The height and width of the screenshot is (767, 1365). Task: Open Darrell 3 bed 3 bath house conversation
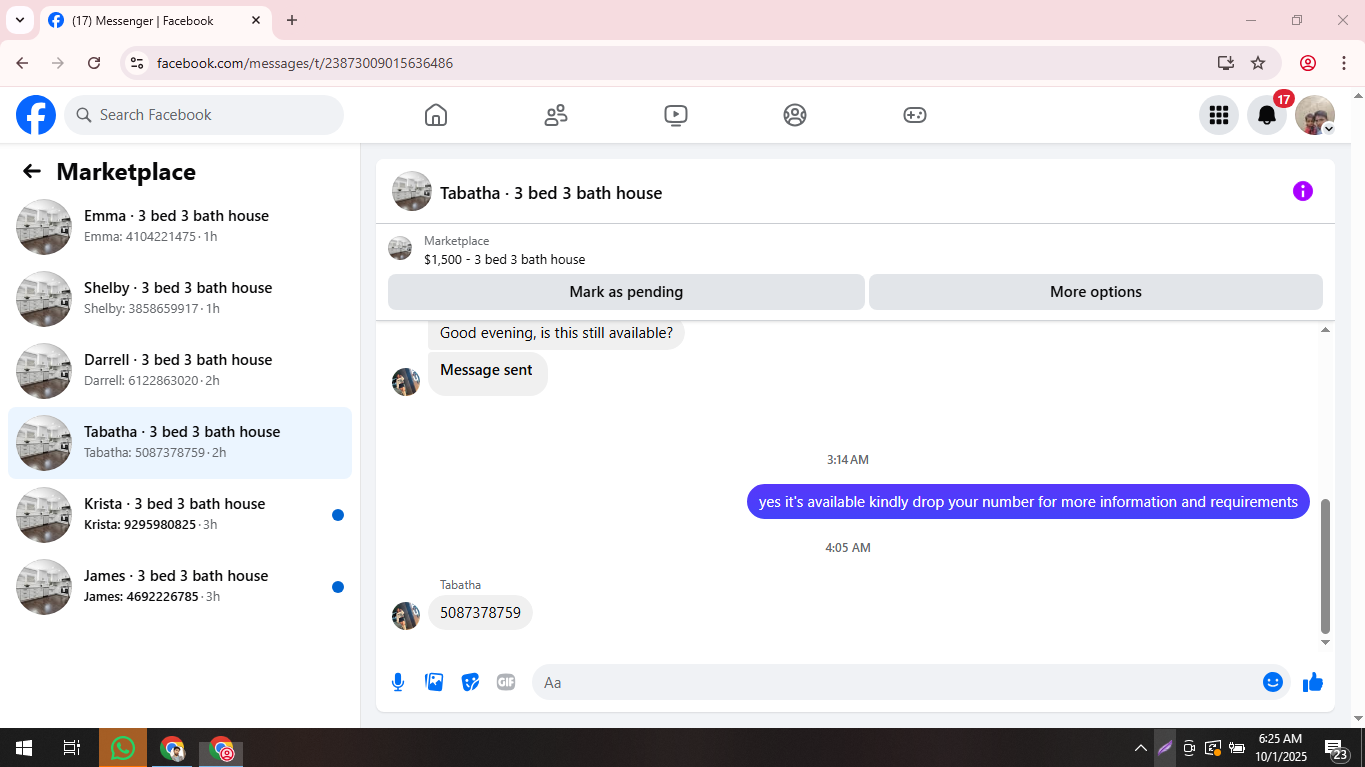tap(180, 371)
